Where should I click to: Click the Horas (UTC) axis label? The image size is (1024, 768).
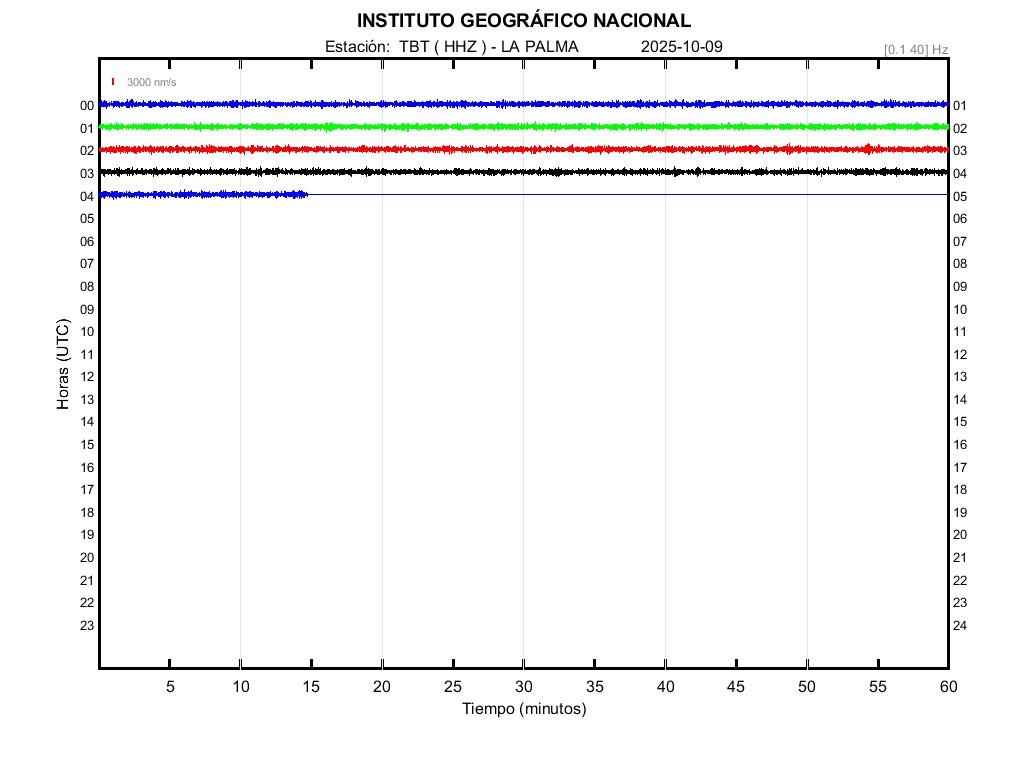point(63,365)
